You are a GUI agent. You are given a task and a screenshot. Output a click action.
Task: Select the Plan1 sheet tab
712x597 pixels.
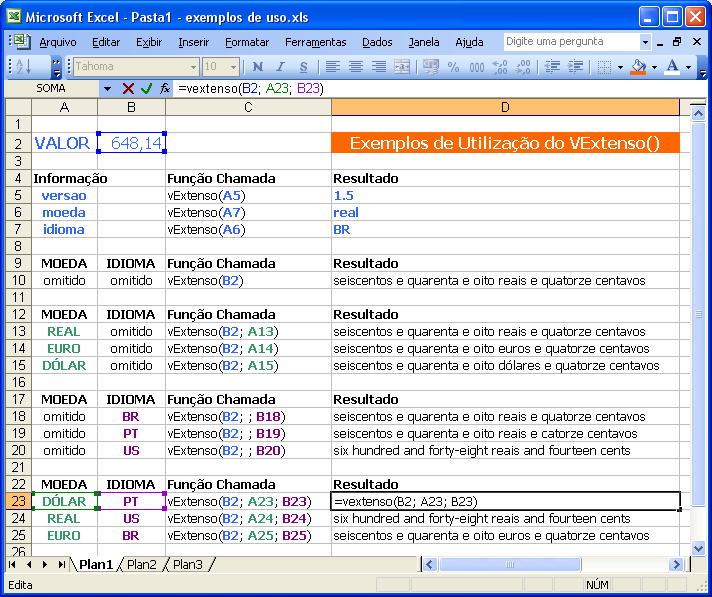click(96, 564)
